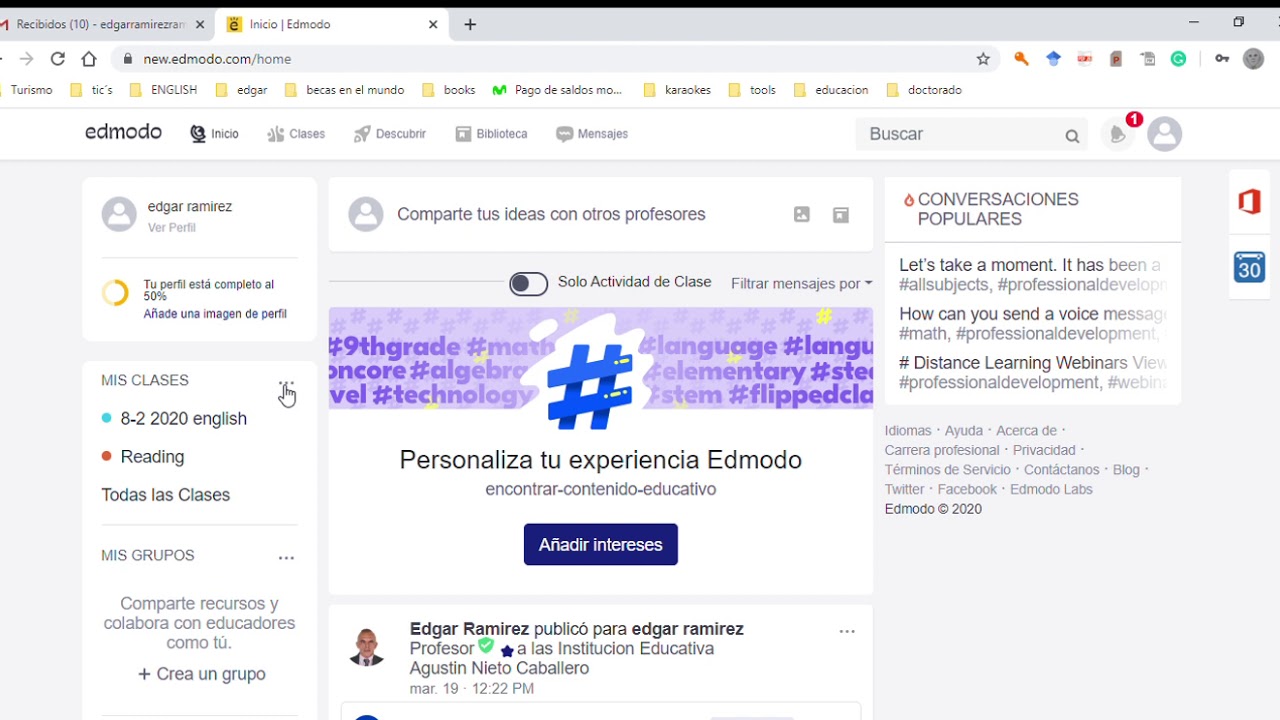1280x720 pixels.
Task: Open the post's three-dot options menu
Action: coord(847,632)
